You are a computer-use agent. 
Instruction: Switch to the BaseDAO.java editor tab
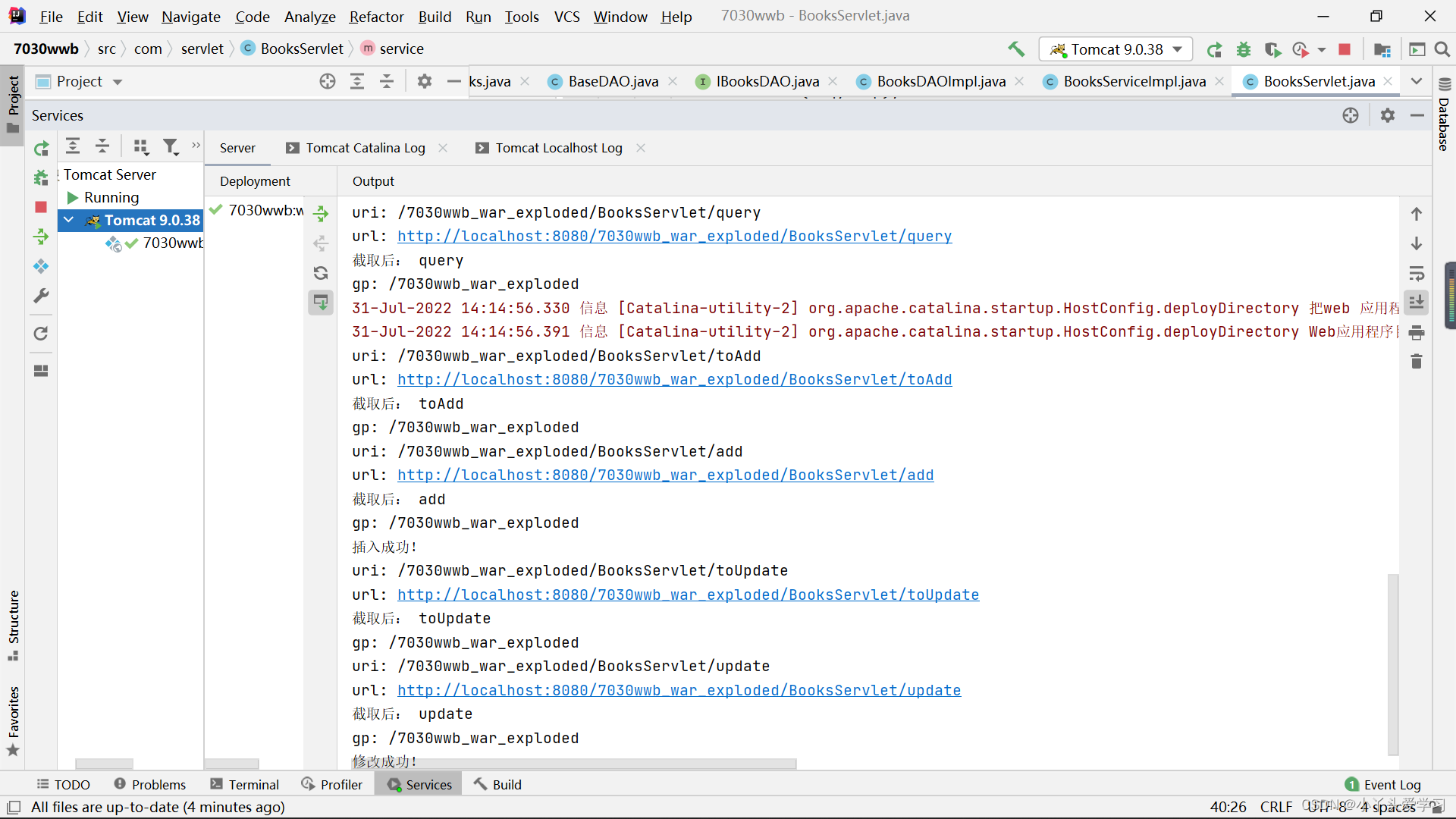[613, 81]
